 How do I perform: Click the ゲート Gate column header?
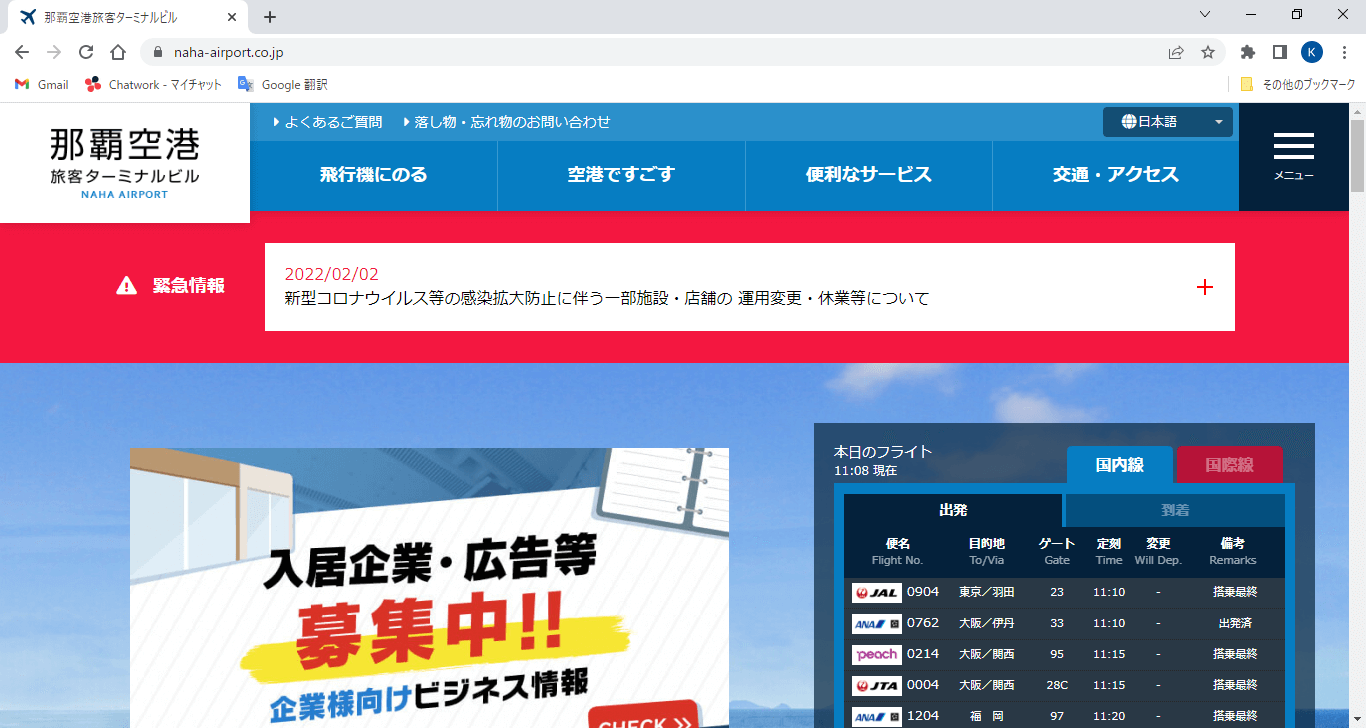pos(1057,551)
